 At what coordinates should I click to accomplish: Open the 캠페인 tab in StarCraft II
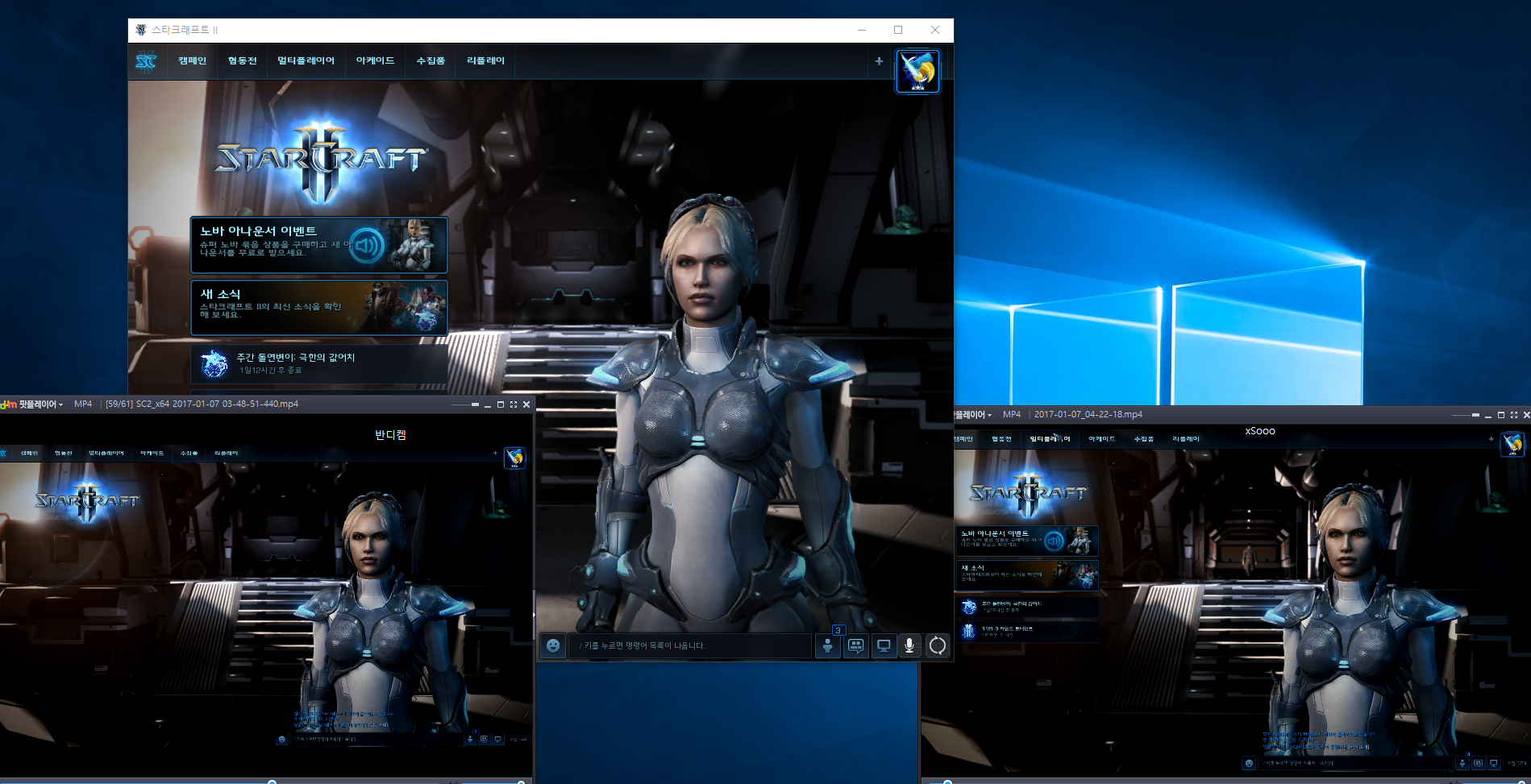(x=192, y=60)
